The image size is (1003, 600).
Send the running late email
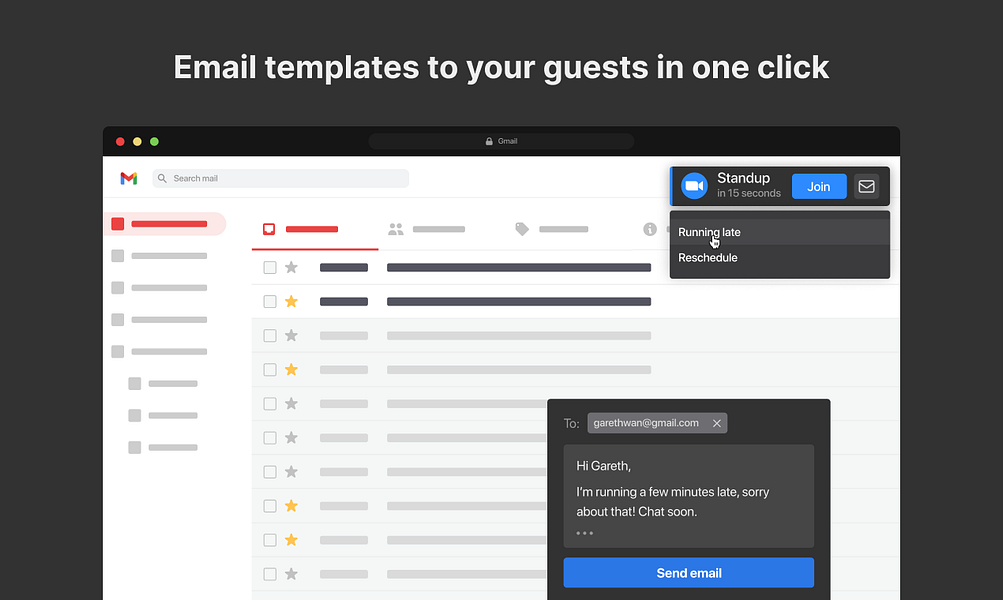688,572
